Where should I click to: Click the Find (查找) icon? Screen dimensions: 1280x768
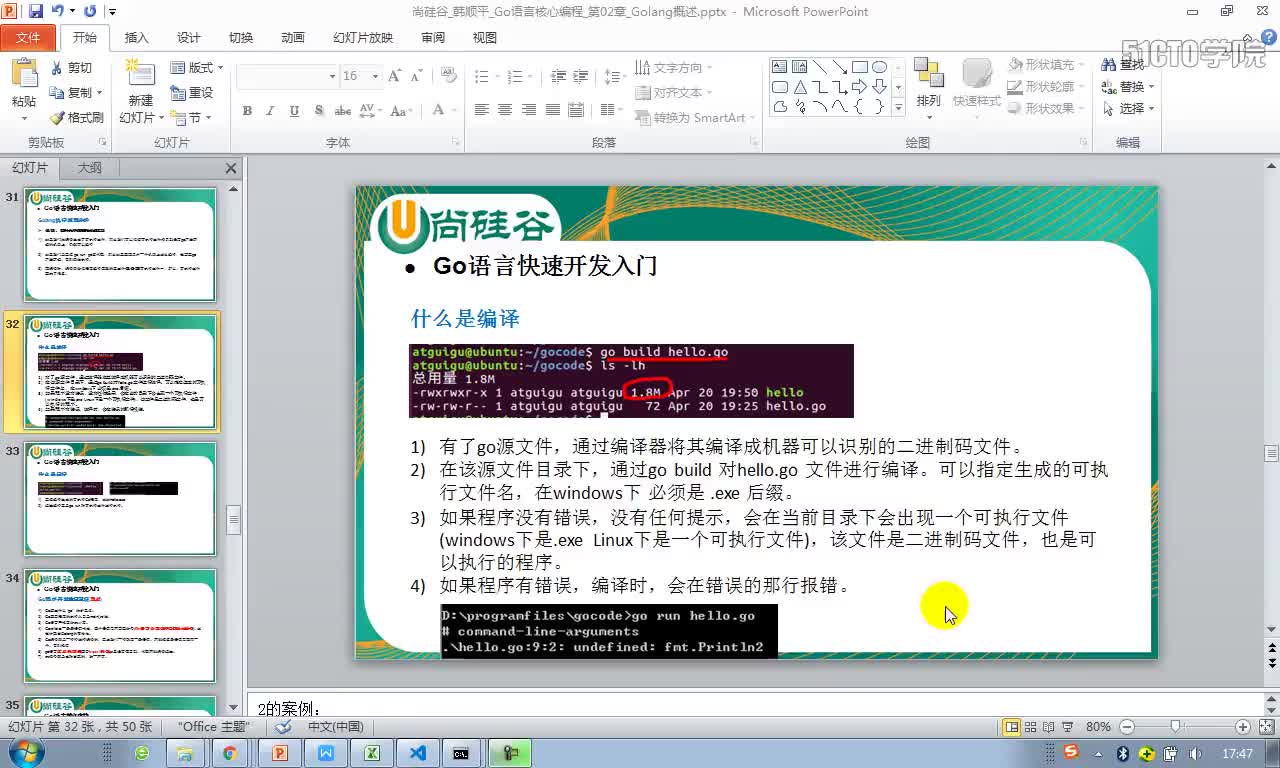[x=1108, y=65]
